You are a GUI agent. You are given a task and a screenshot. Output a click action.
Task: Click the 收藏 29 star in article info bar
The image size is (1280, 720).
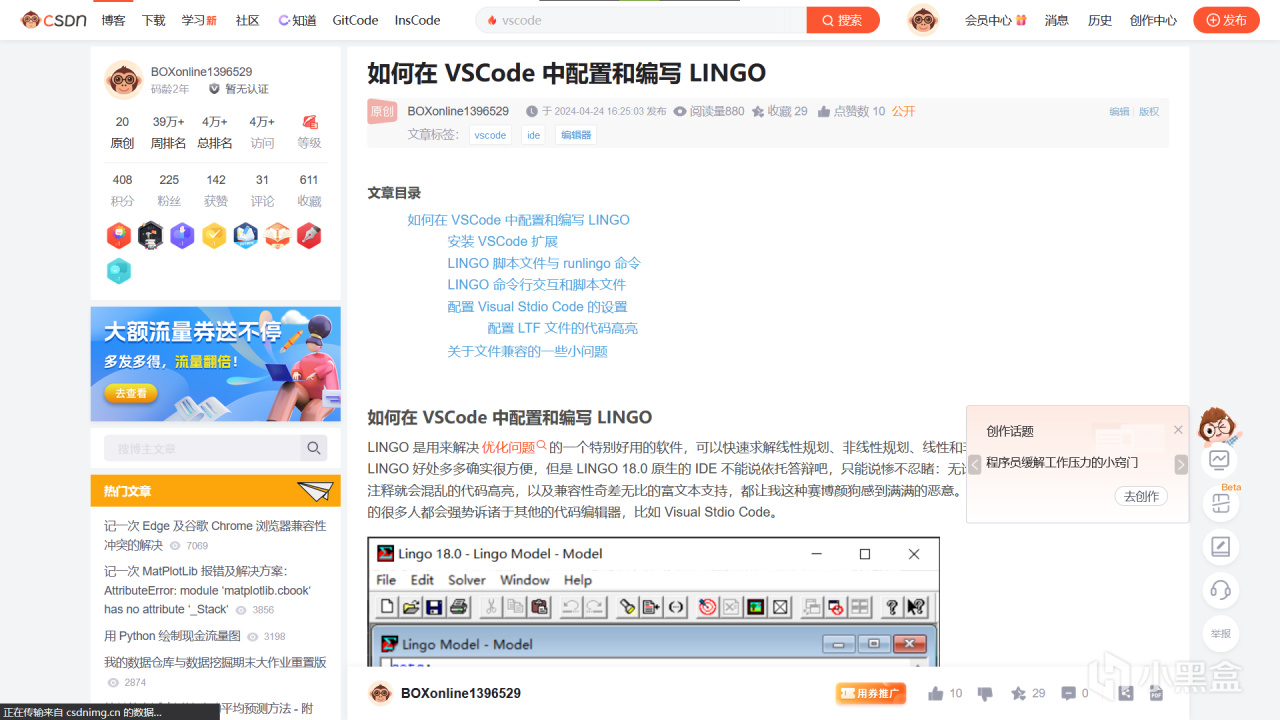(779, 111)
